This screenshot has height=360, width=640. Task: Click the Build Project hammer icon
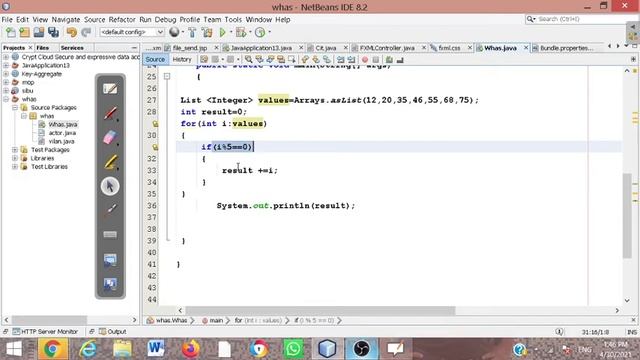pos(192,32)
